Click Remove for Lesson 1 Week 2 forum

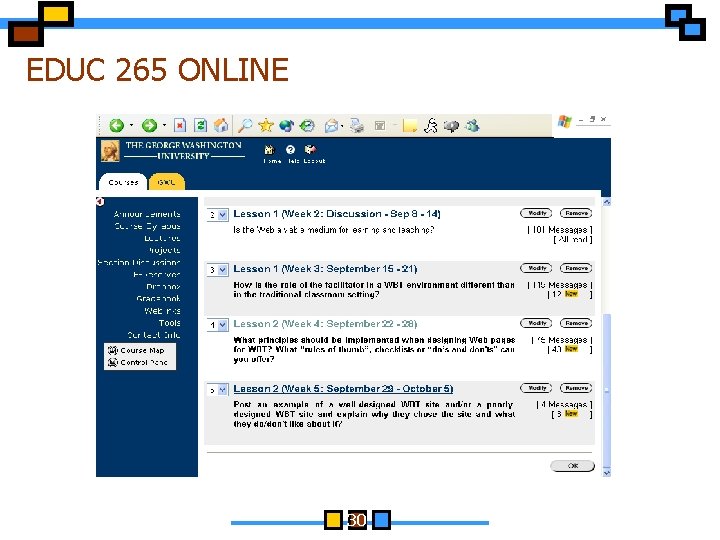click(x=576, y=213)
